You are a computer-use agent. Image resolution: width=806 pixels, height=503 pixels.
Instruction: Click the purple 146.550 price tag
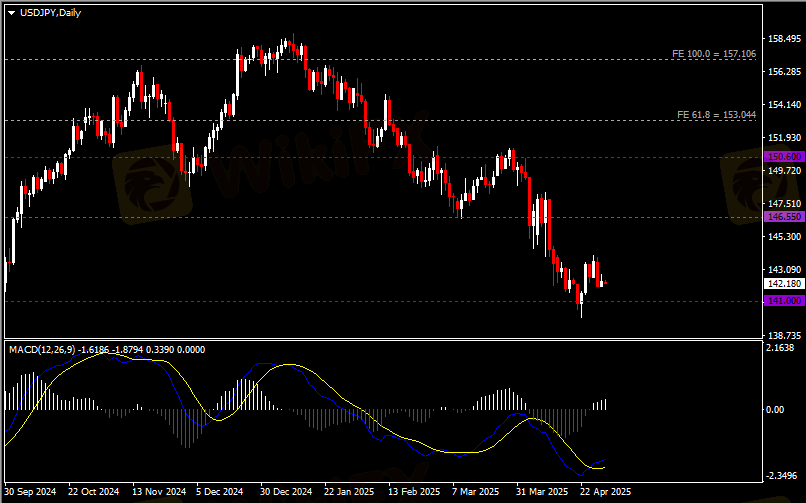783,217
